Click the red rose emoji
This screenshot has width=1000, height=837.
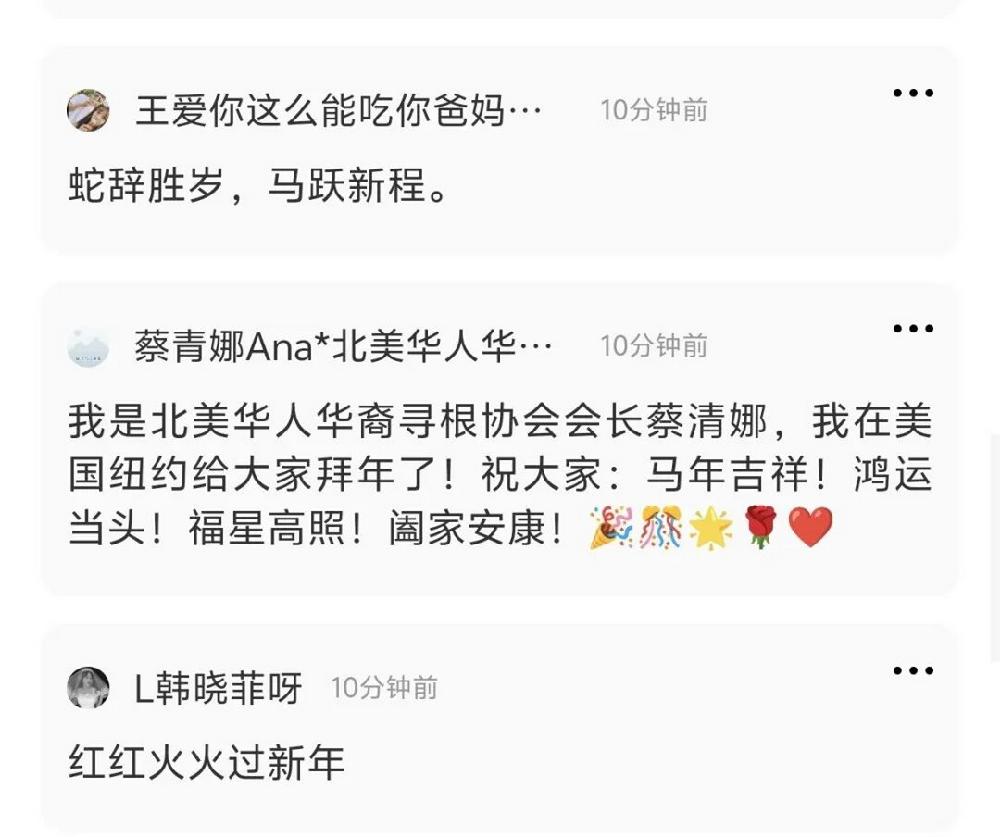point(761,528)
